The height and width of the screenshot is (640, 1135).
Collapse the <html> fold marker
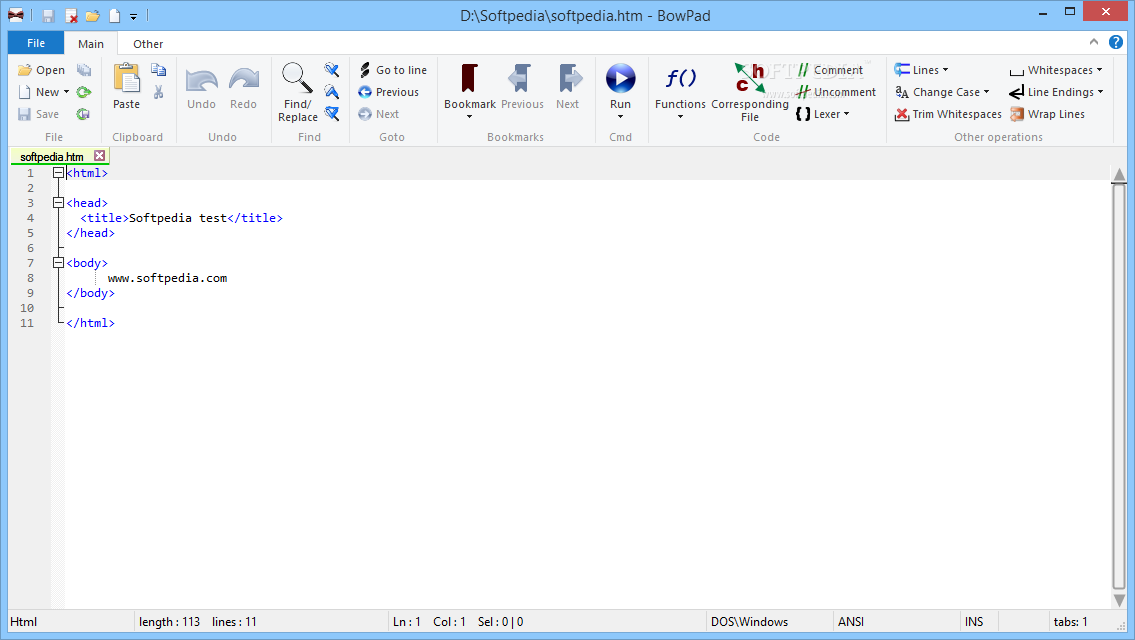pos(59,173)
